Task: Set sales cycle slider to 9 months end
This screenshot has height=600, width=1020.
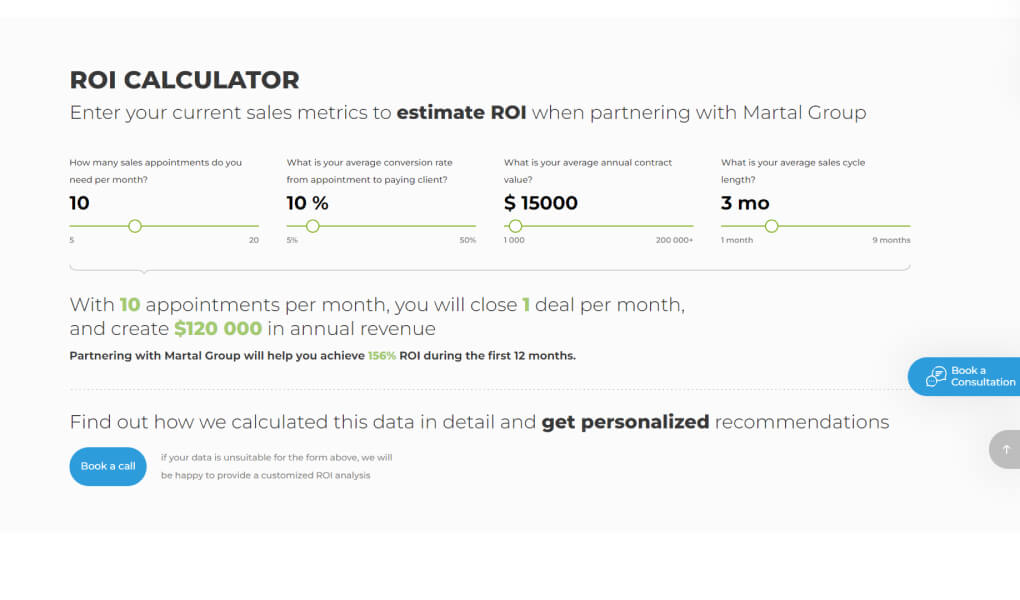Action: tap(910, 226)
